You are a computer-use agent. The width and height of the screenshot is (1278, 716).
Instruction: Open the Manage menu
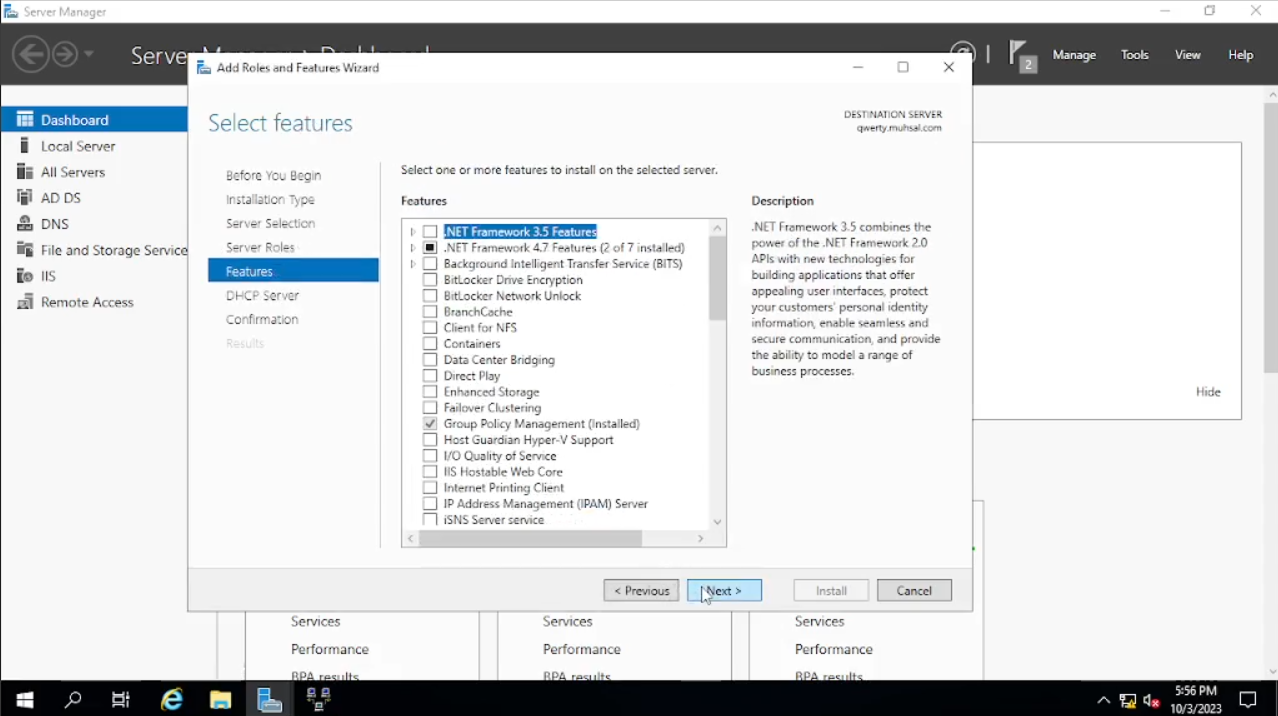pos(1074,55)
